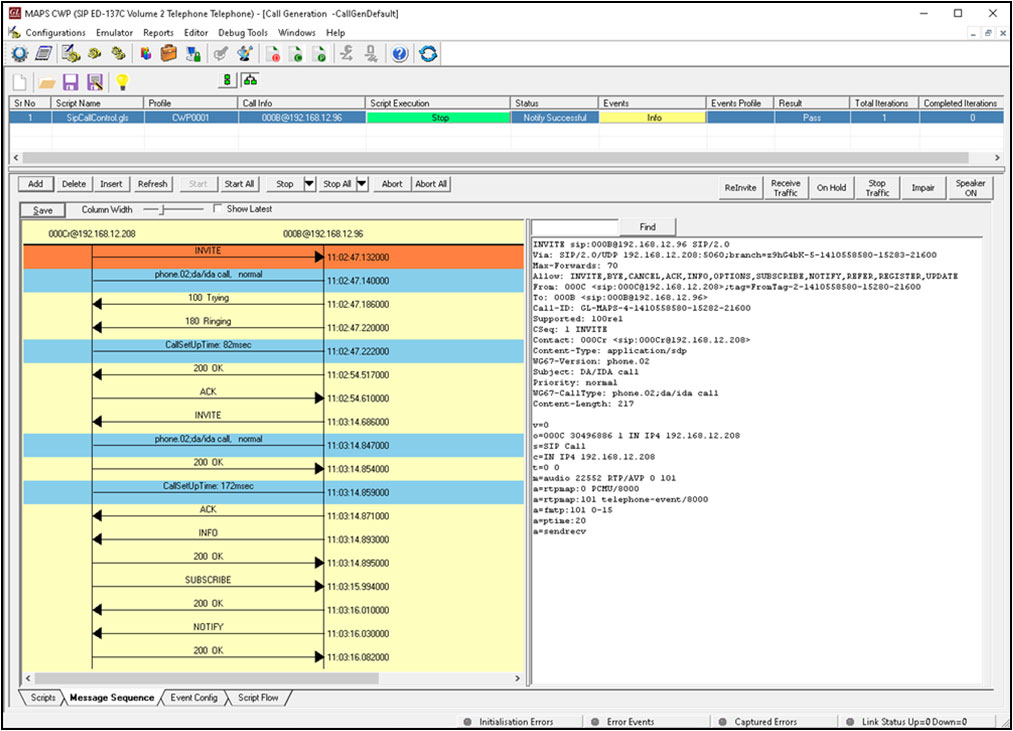Click the Find button

pyautogui.click(x=647, y=227)
